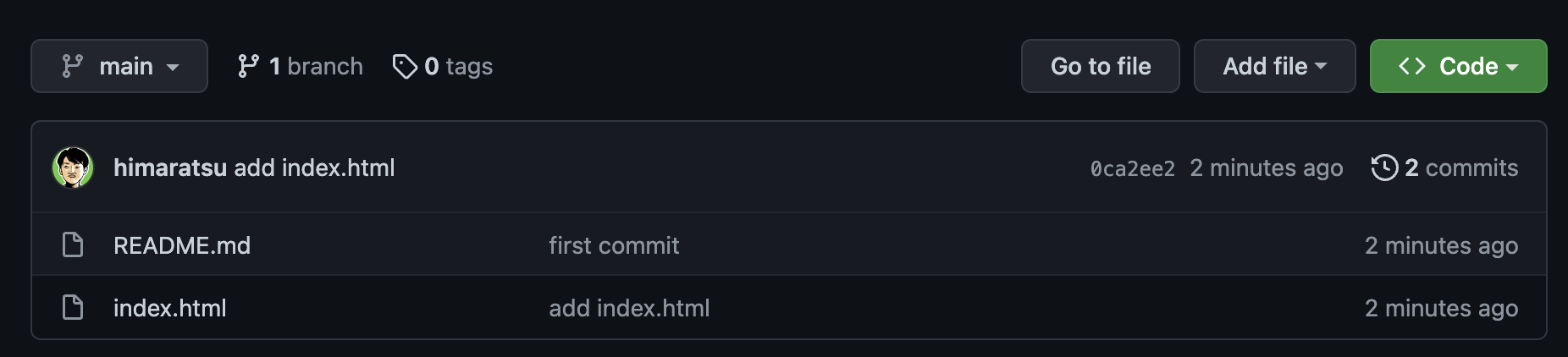Image resolution: width=1568 pixels, height=357 pixels.
Task: Click the himaratsu user avatar
Action: [73, 168]
